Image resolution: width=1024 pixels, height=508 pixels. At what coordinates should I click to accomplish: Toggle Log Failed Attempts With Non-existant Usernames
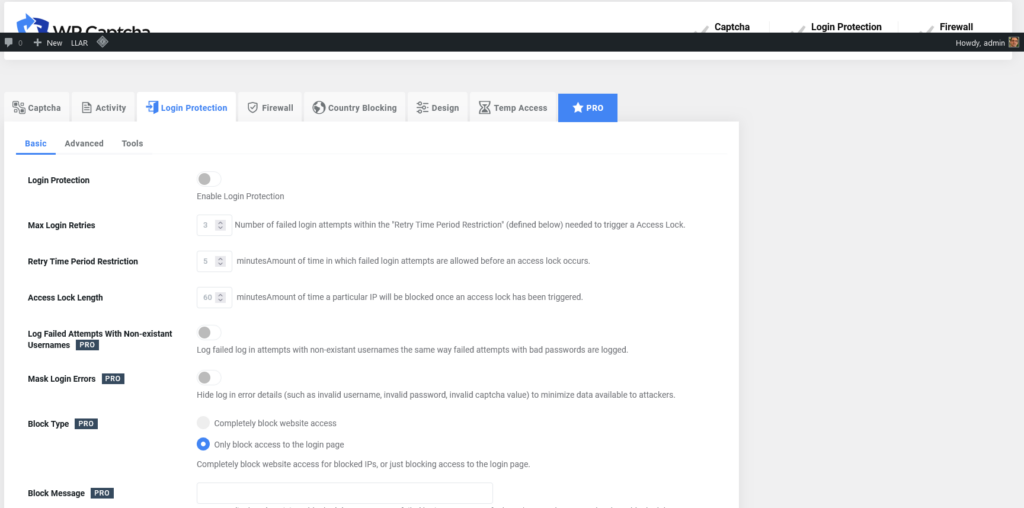[x=208, y=332]
